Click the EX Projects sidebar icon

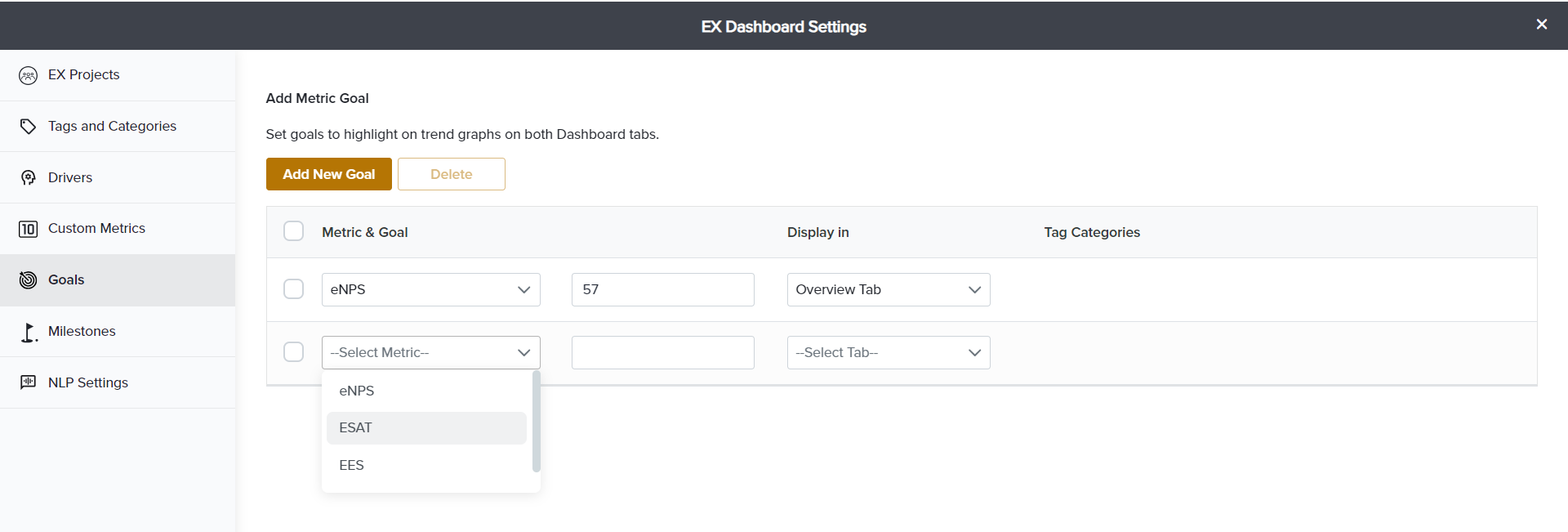point(28,75)
